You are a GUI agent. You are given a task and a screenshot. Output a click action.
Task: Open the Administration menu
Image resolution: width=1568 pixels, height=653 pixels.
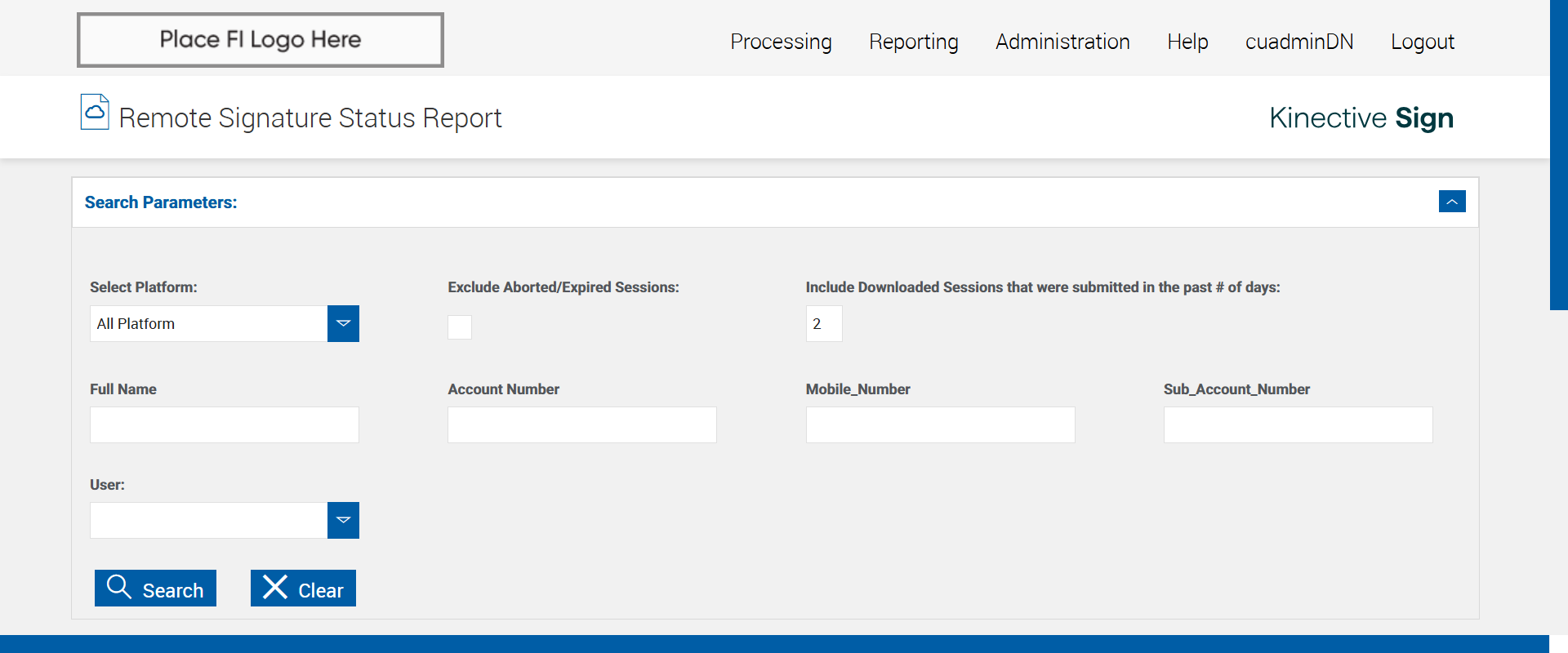(1062, 42)
